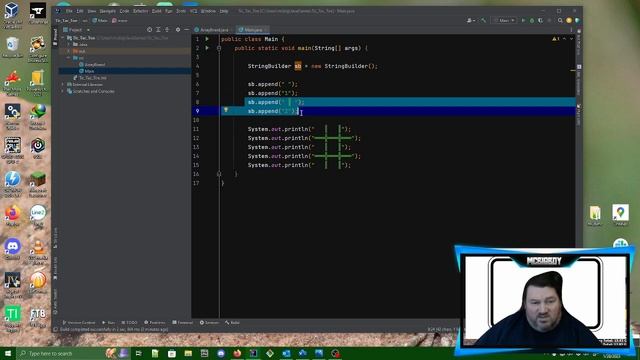
Task: Click the Collapse All icon in Project panel
Action: (x=167, y=30)
